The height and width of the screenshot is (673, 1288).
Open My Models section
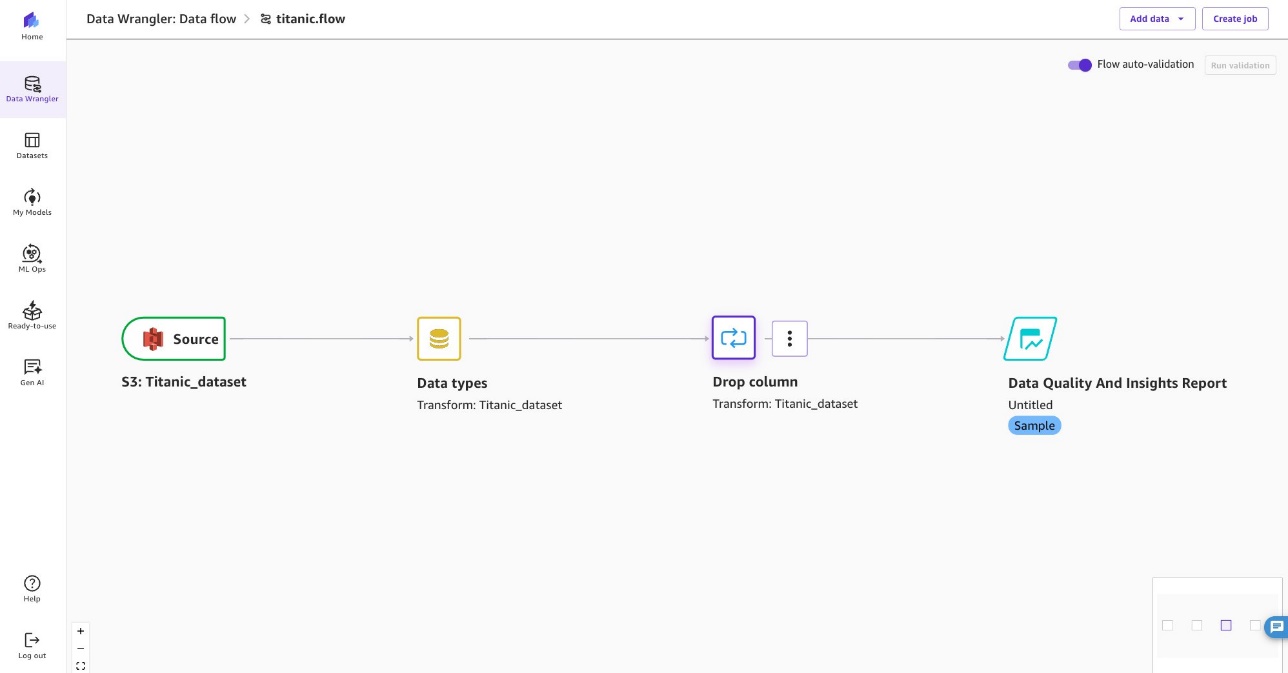(x=32, y=203)
